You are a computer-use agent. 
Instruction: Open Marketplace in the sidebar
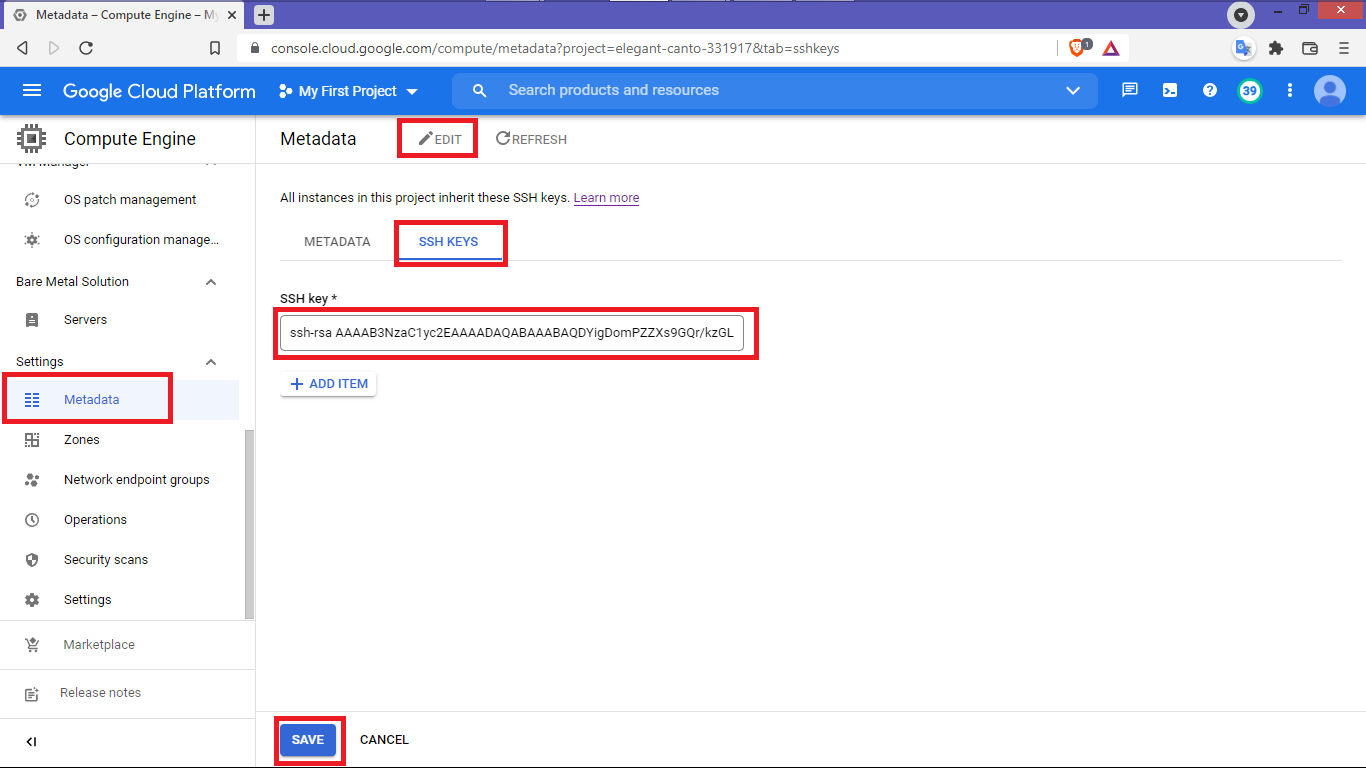(99, 645)
